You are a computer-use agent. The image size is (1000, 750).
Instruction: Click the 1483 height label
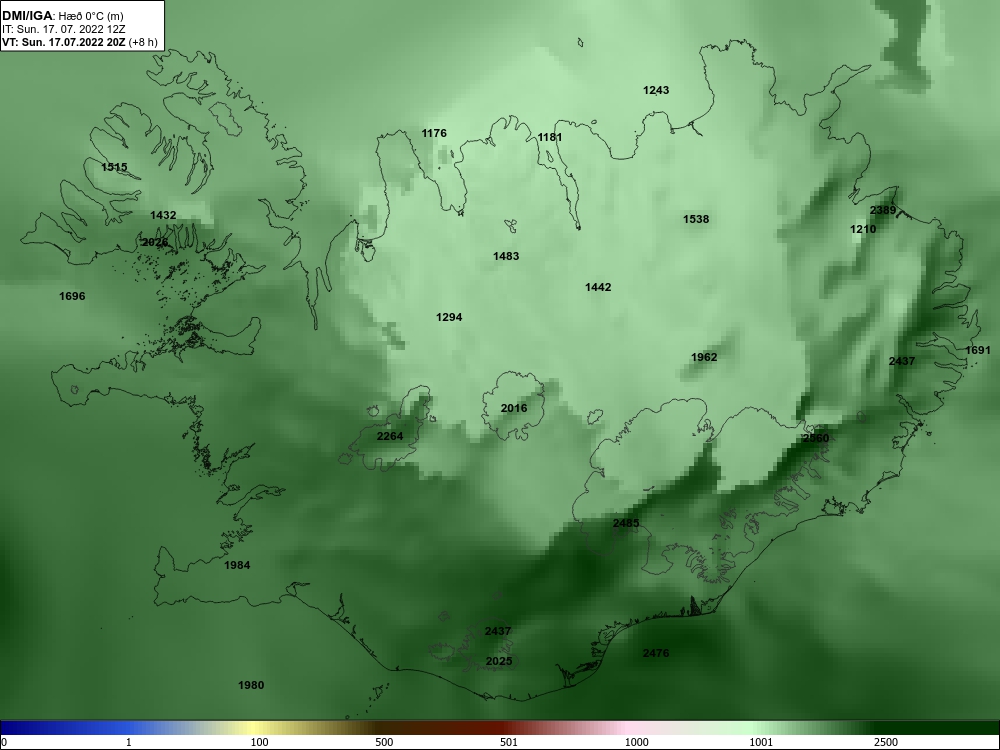coord(506,256)
